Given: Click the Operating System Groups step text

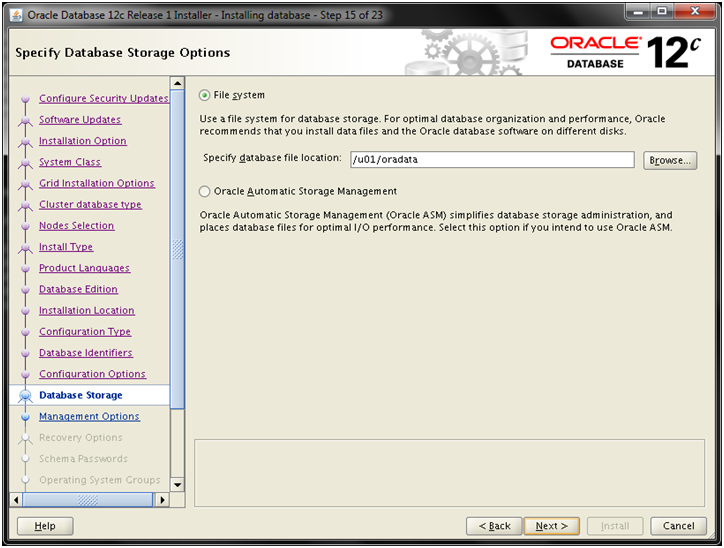Looking at the screenshot, I should (x=100, y=480).
